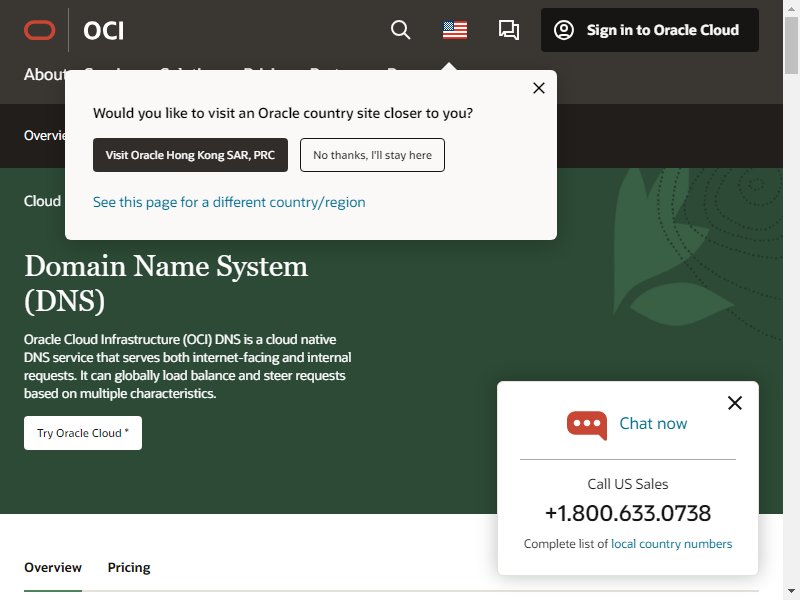Click Try Oracle Cloud button
The image size is (800, 600).
point(83,433)
